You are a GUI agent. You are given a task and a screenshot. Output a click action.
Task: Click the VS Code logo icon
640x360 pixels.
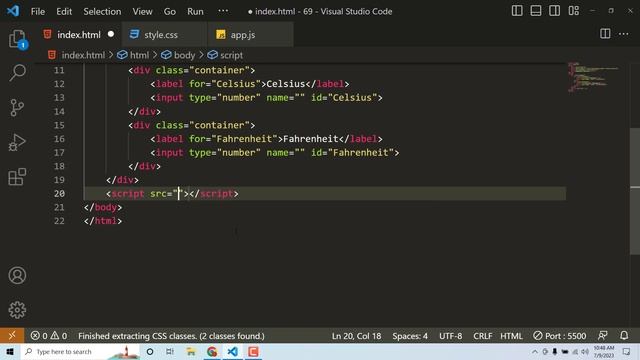[13, 11]
